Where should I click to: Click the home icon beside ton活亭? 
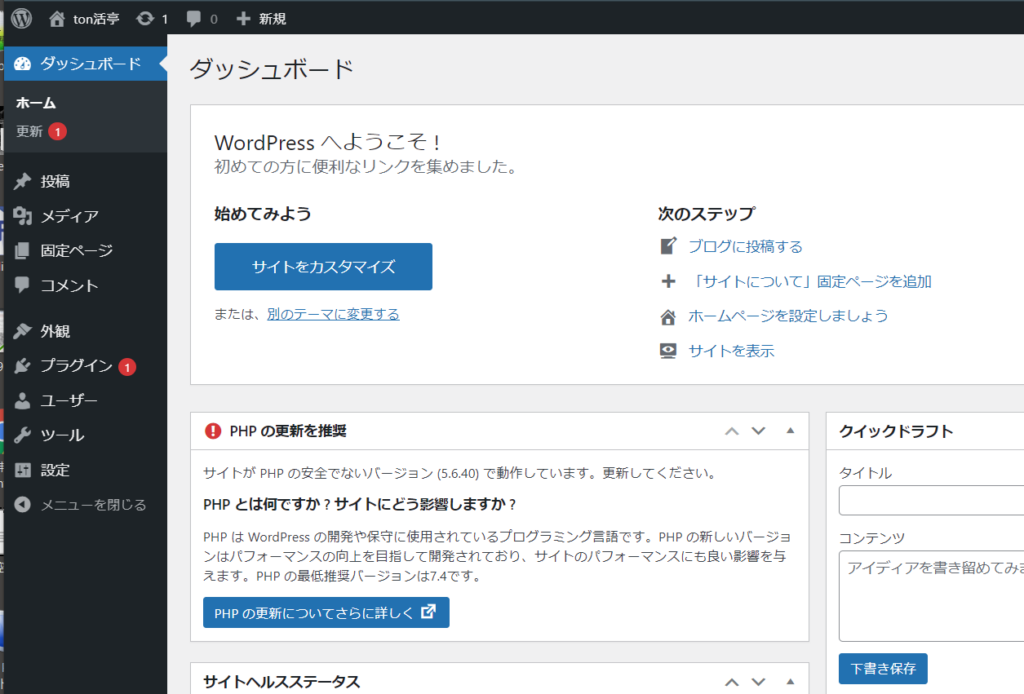coord(57,19)
